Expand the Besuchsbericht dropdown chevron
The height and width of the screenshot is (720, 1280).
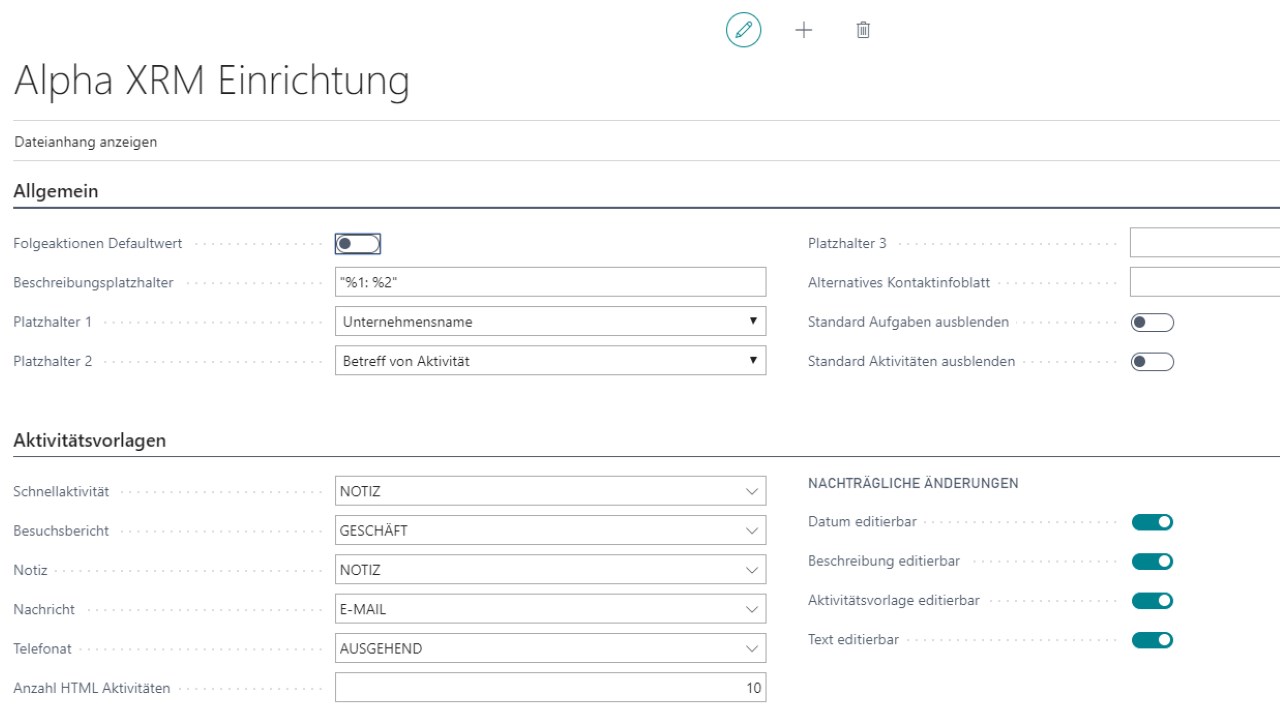(x=751, y=531)
